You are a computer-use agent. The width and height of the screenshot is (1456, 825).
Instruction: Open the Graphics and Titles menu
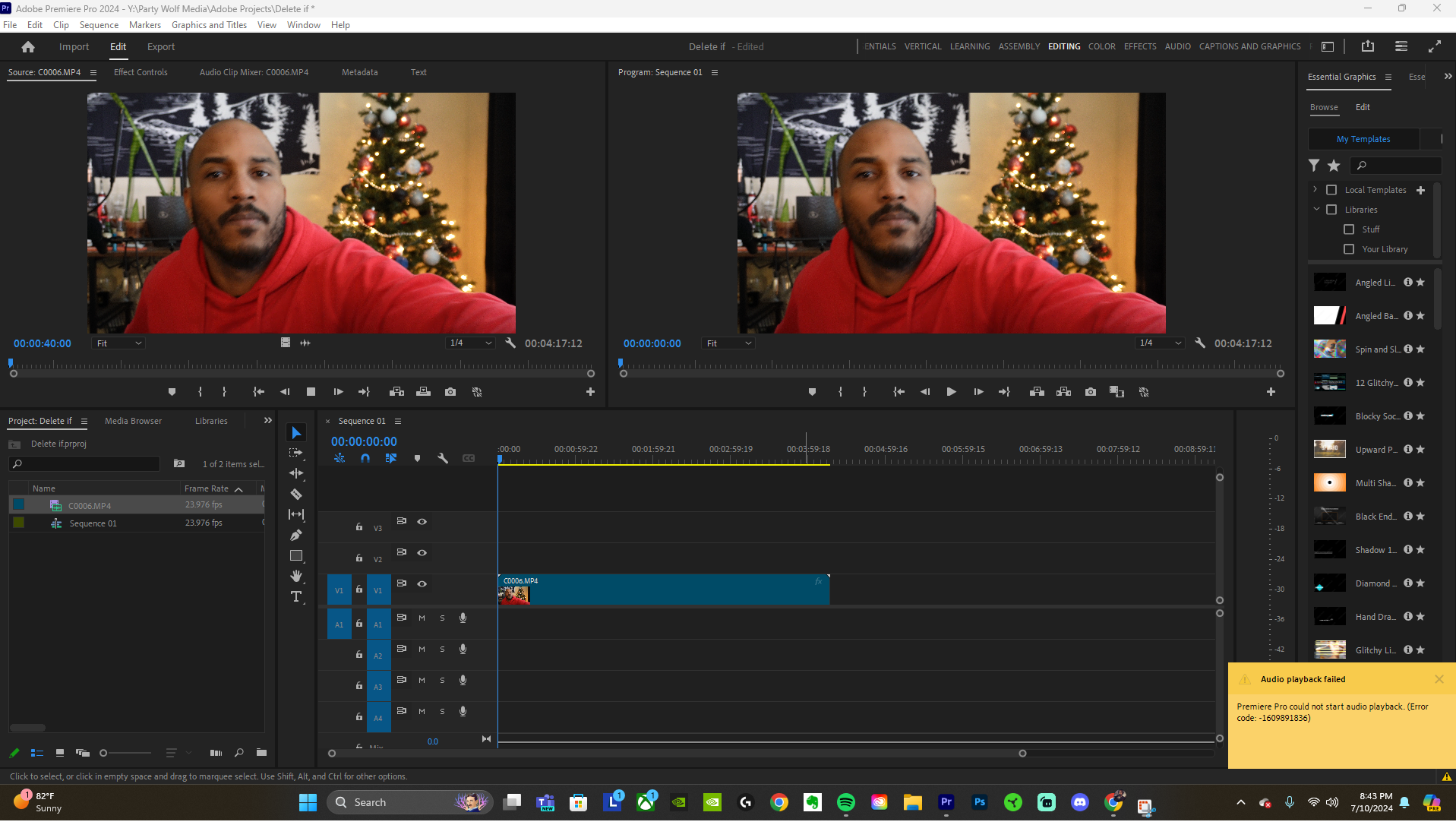(209, 24)
